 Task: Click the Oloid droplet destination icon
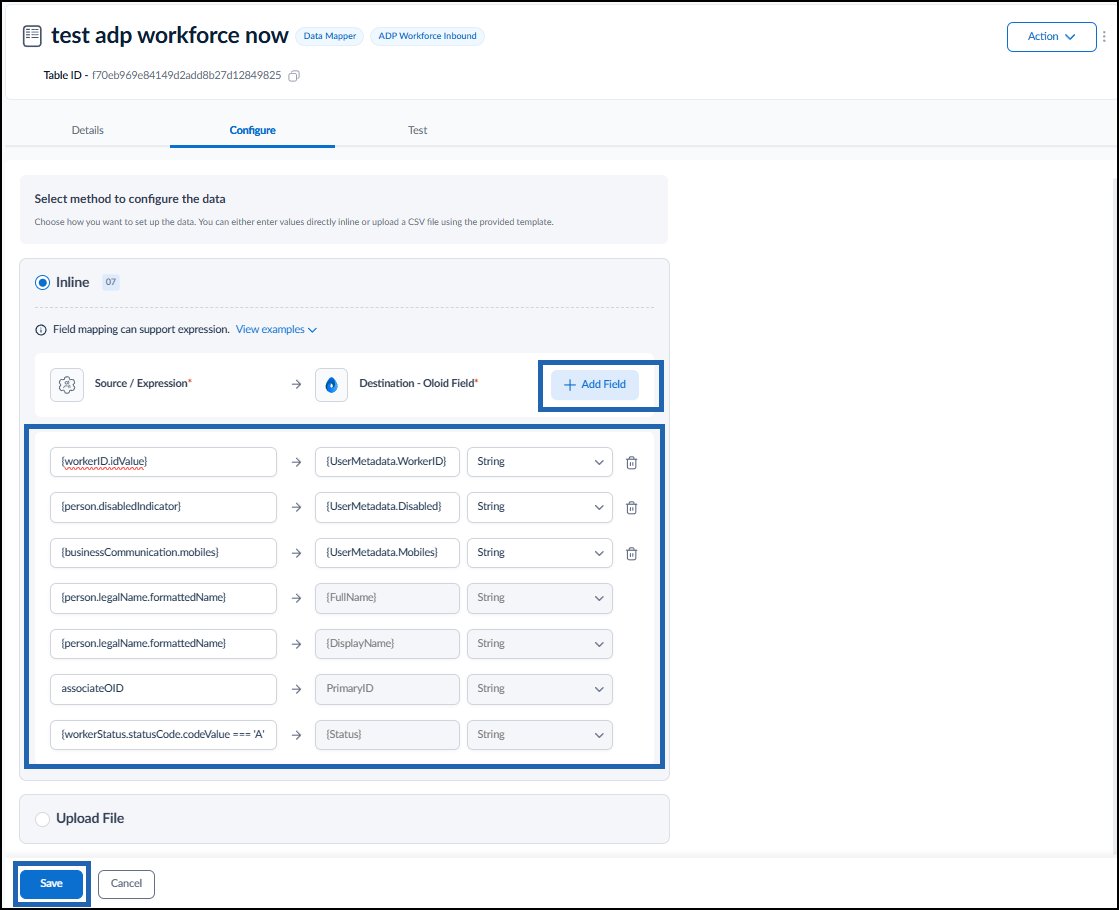click(x=331, y=385)
